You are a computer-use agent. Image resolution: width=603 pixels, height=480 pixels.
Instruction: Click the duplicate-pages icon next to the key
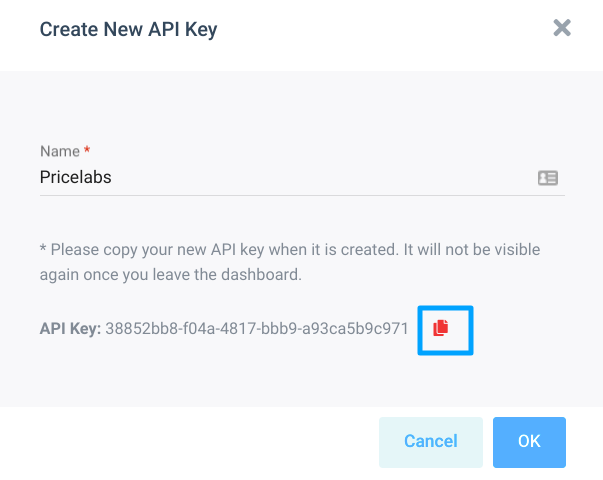point(441,328)
